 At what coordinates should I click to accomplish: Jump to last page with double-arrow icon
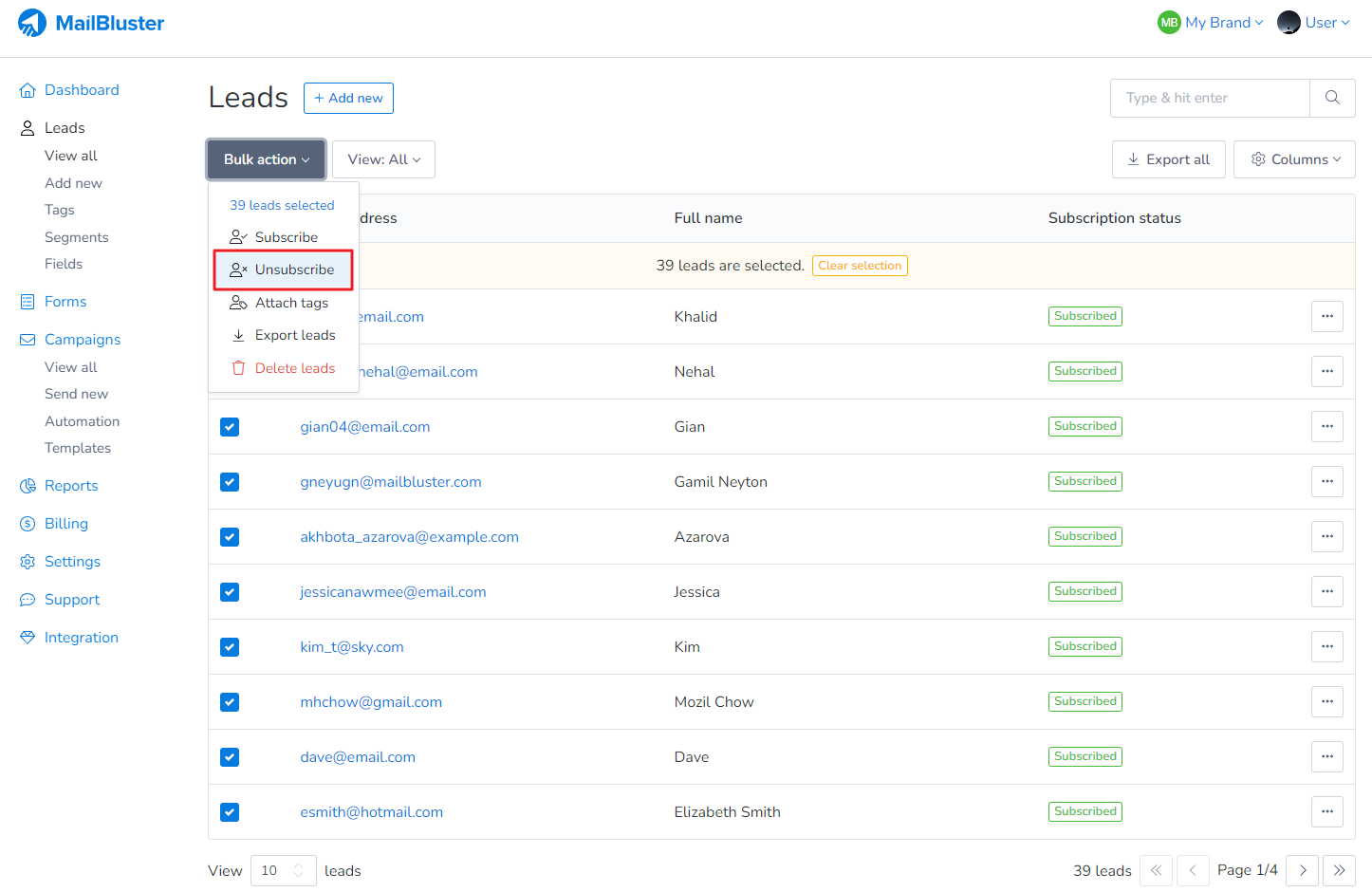click(x=1339, y=870)
